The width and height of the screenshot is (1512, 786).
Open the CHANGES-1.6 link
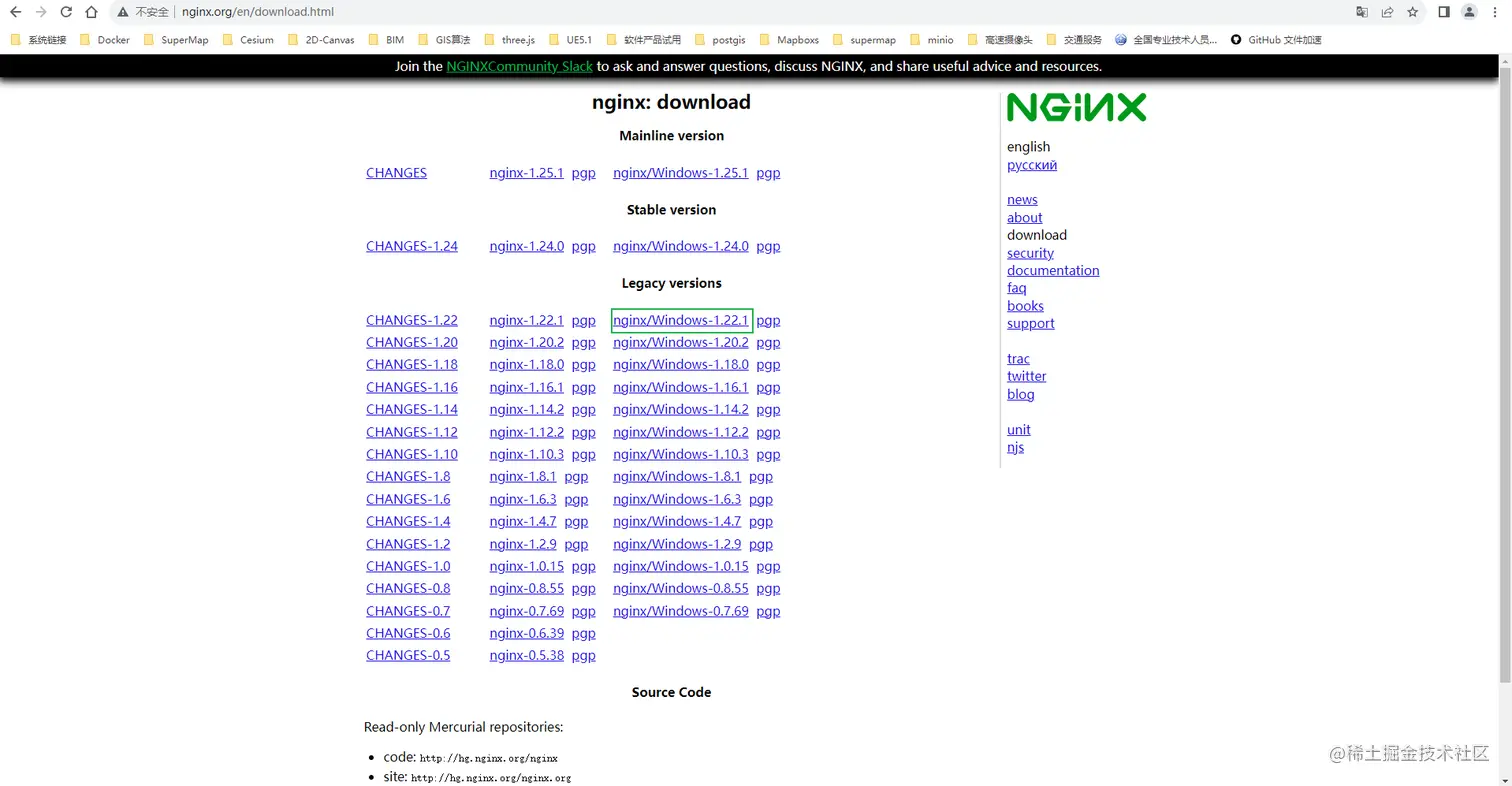click(x=408, y=499)
